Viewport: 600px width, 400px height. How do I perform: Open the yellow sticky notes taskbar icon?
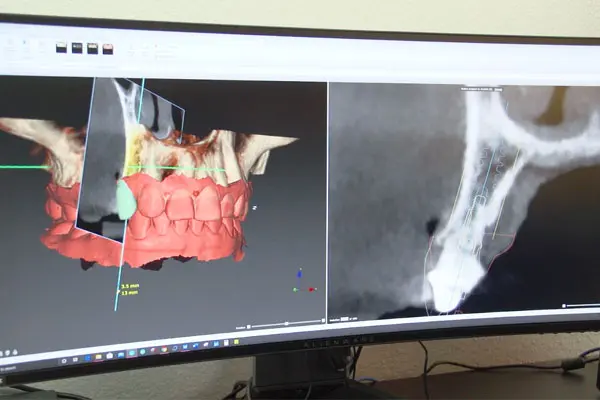[x=236, y=341]
